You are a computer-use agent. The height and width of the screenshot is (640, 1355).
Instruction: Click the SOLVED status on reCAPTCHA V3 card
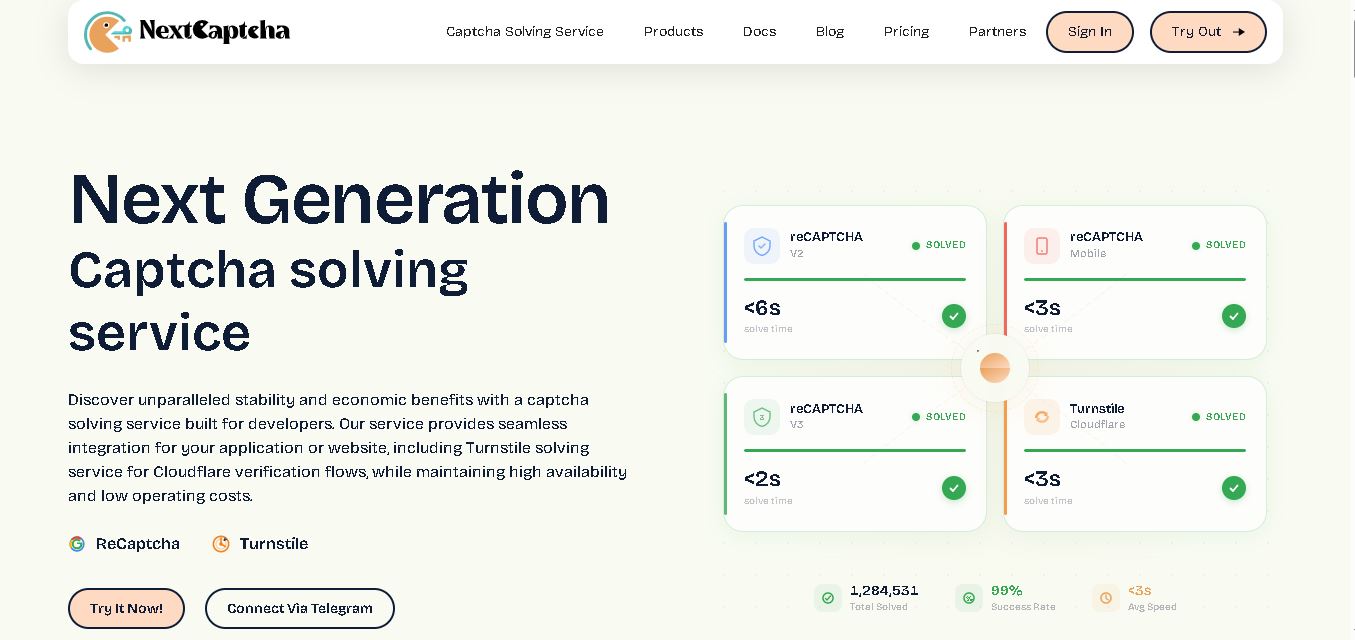point(939,417)
